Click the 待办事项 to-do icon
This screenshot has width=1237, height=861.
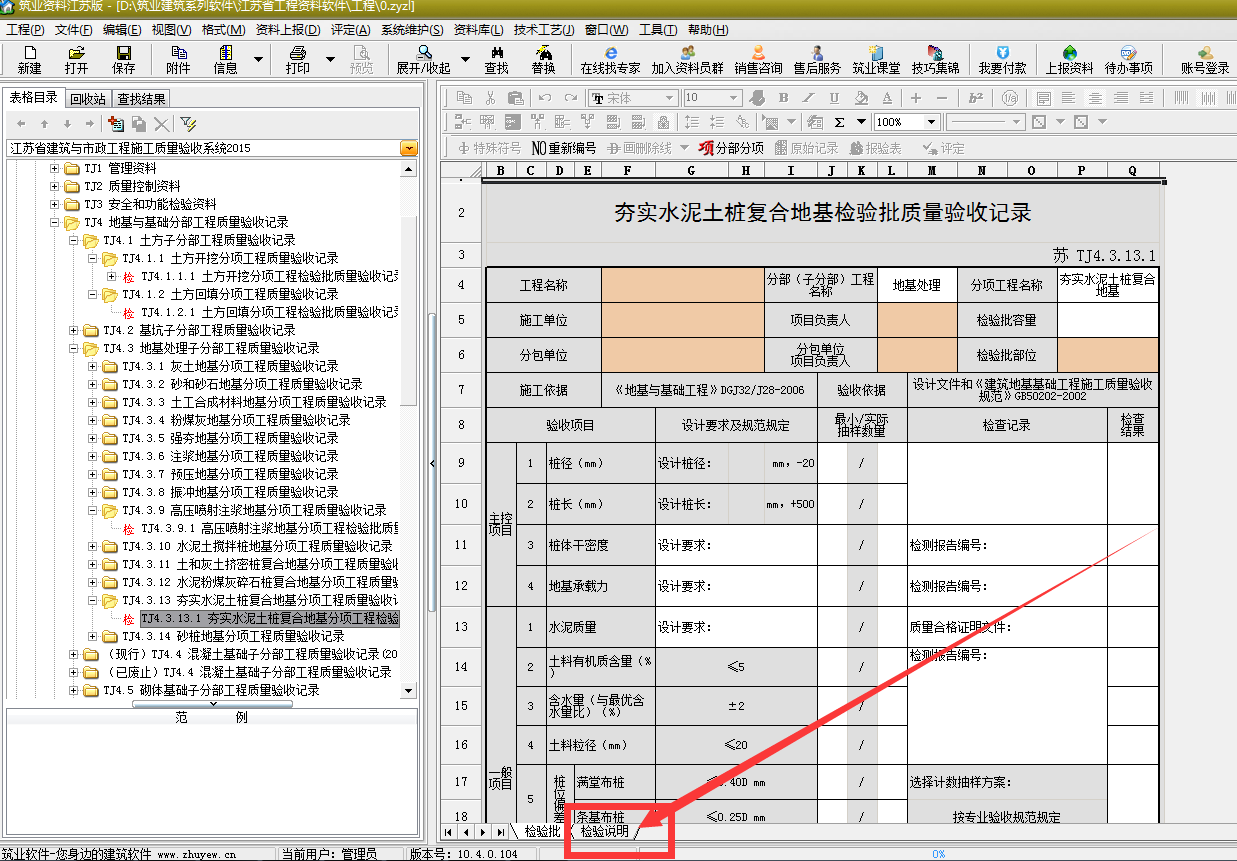(x=1128, y=60)
